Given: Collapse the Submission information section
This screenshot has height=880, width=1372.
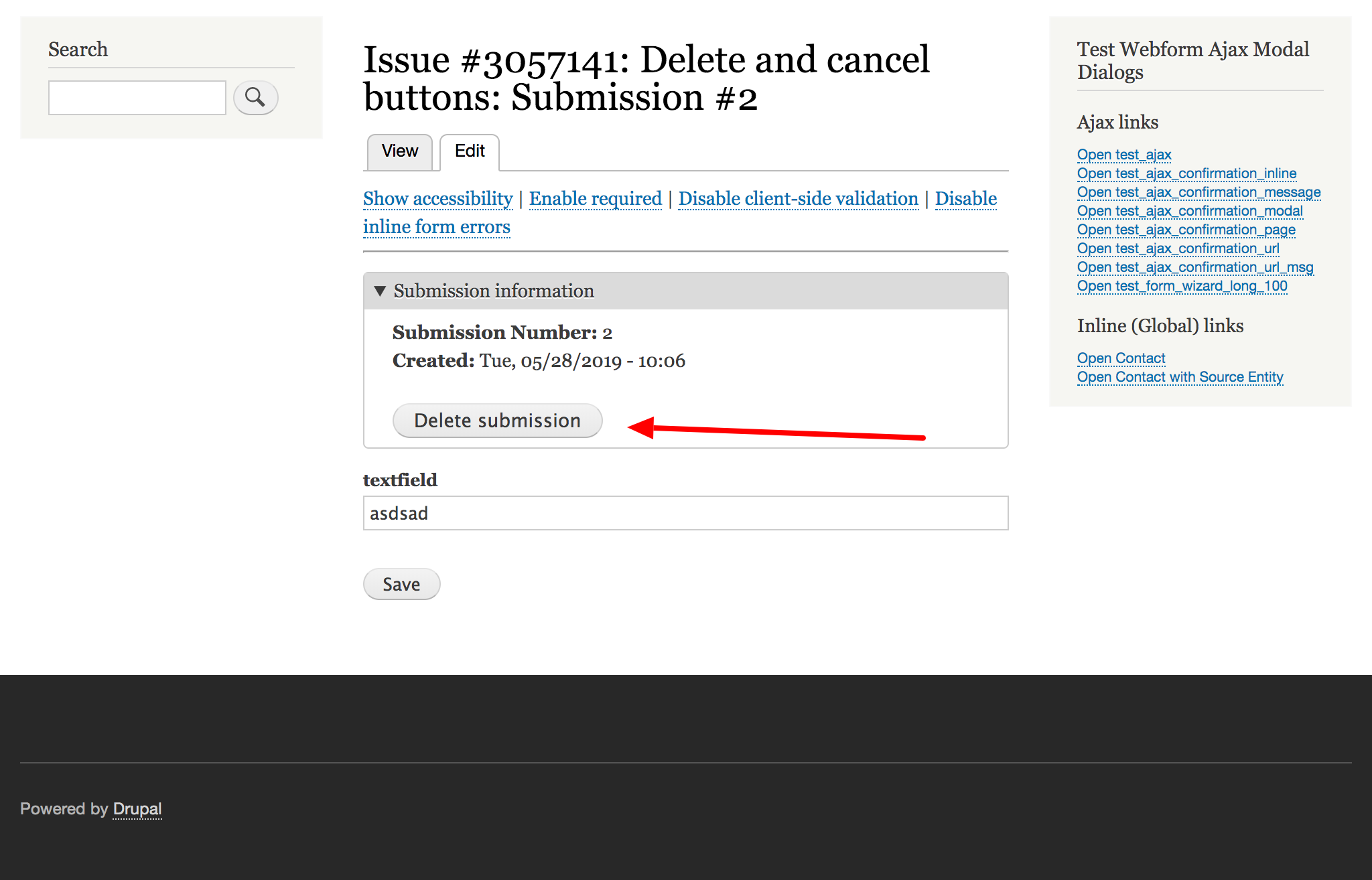Looking at the screenshot, I should (x=492, y=291).
